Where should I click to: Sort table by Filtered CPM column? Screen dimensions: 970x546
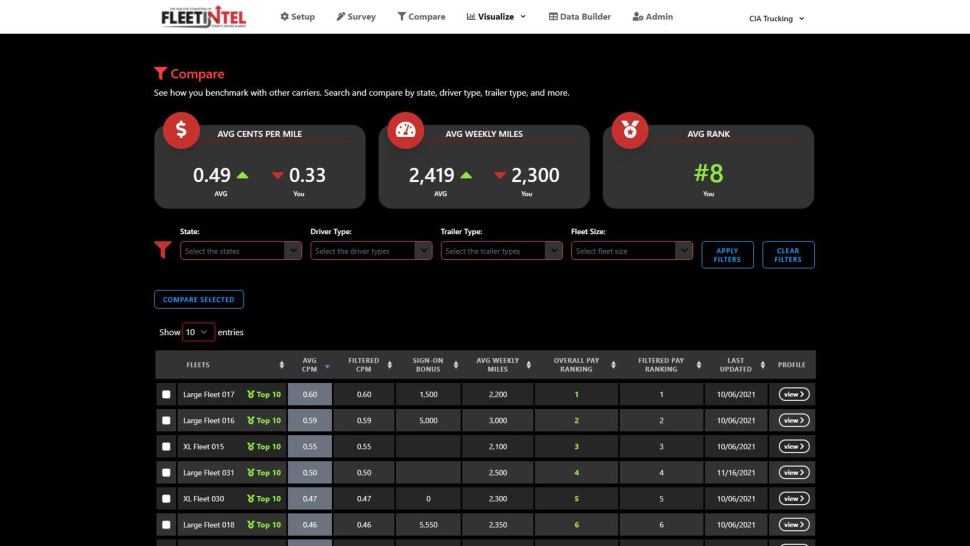point(364,365)
